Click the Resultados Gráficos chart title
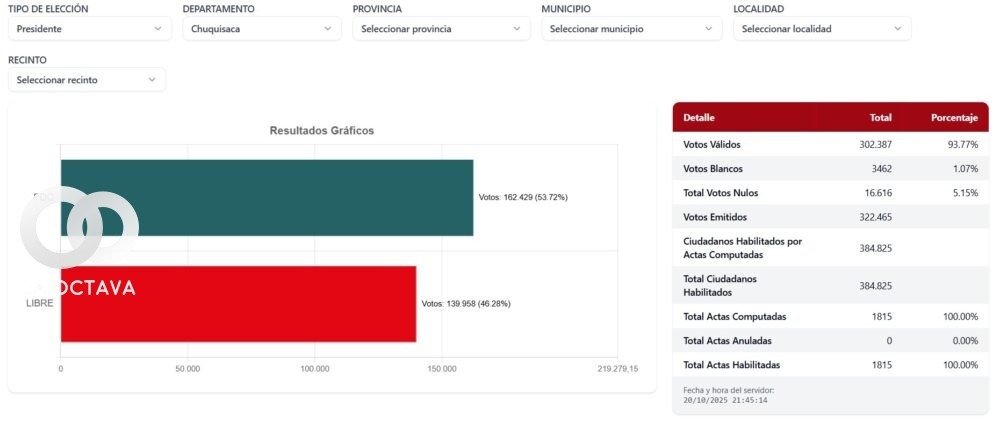The height and width of the screenshot is (421, 1000). (x=322, y=131)
